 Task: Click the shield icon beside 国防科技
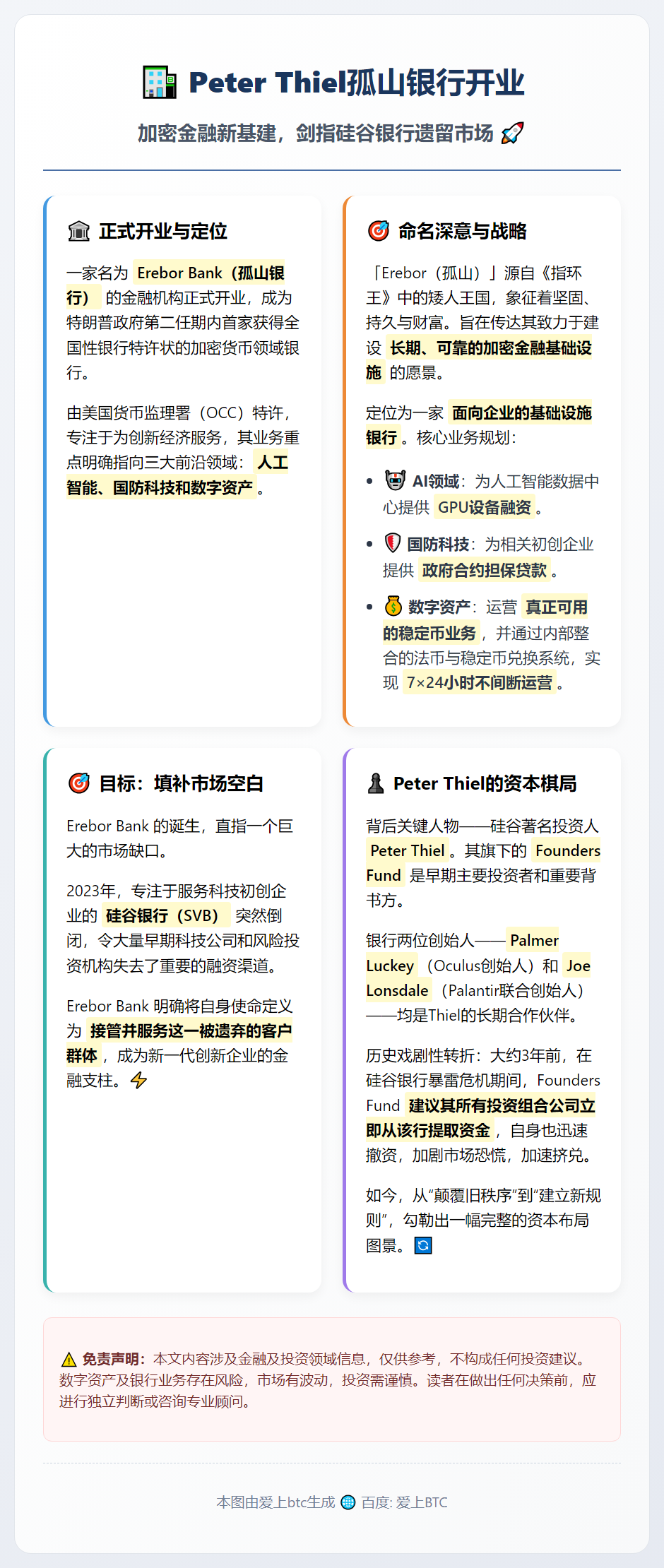[x=393, y=543]
